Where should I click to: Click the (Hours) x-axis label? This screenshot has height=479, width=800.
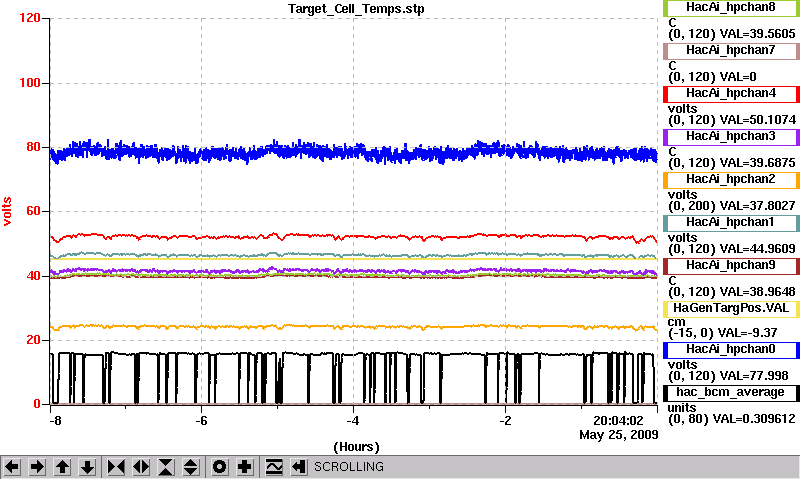pyautogui.click(x=356, y=447)
